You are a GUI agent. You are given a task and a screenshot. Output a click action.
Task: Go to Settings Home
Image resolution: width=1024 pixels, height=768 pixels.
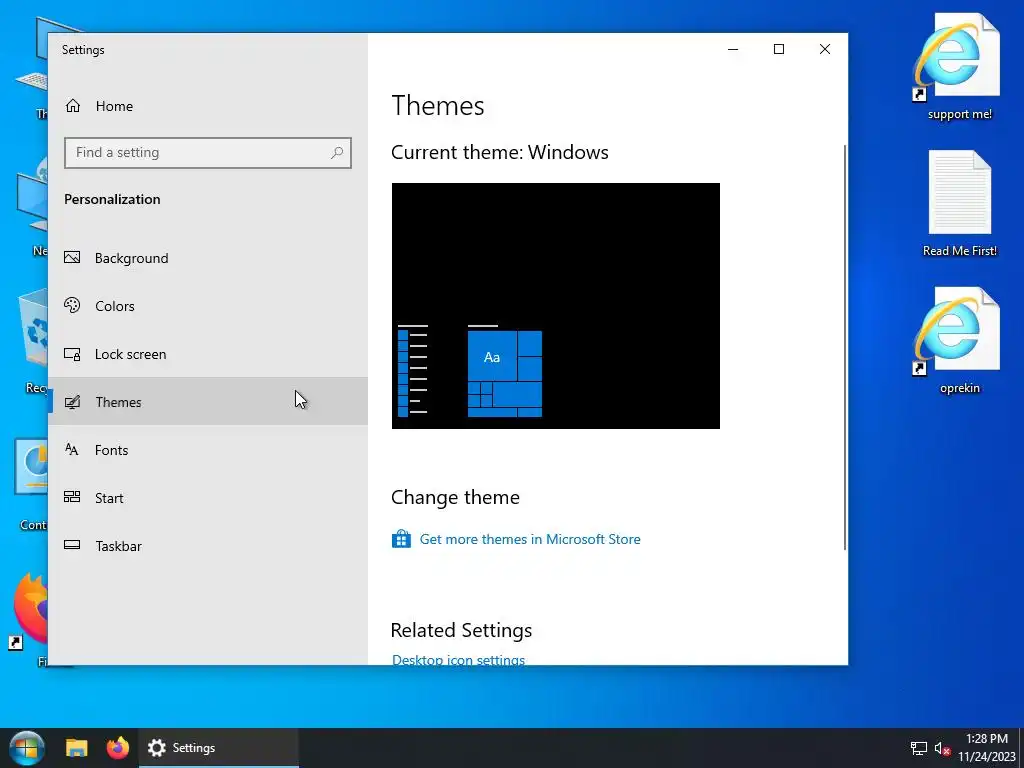coord(99,106)
